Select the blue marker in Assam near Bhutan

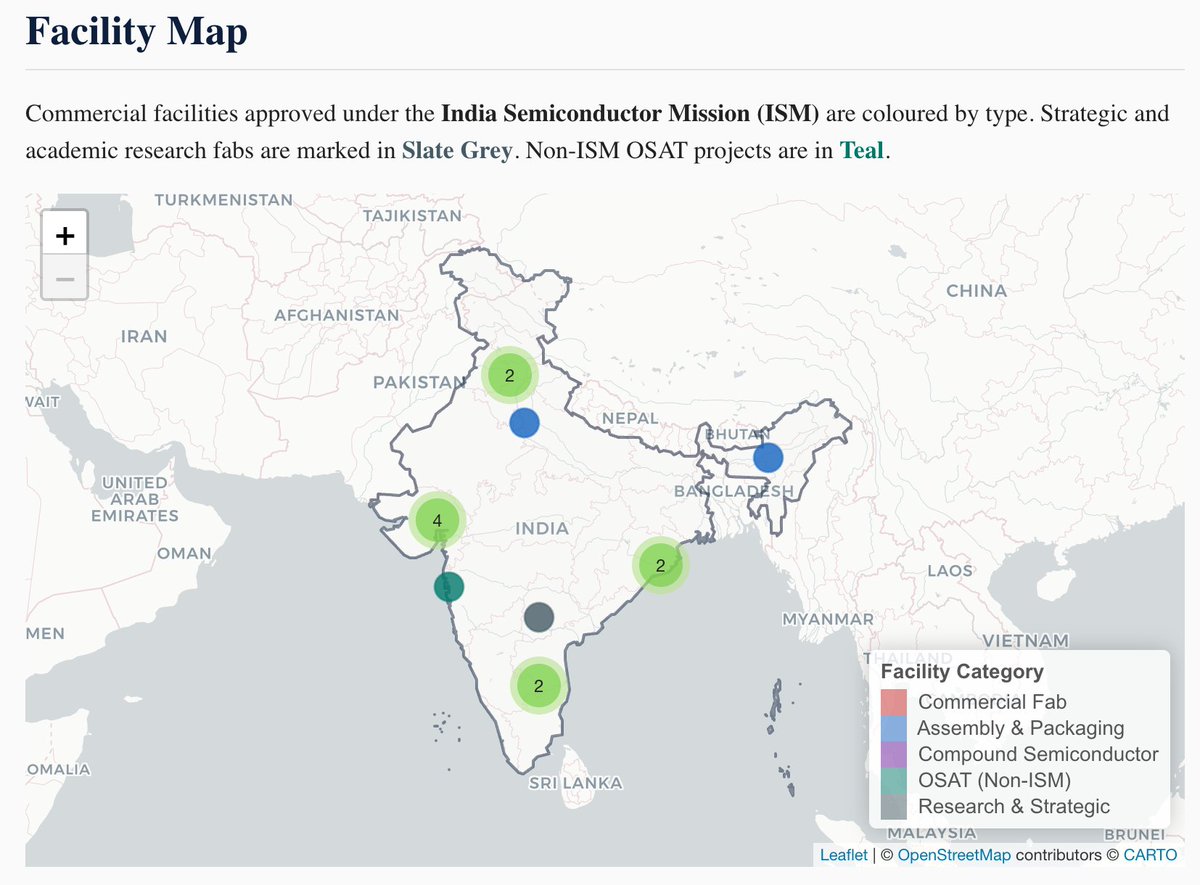[767, 458]
